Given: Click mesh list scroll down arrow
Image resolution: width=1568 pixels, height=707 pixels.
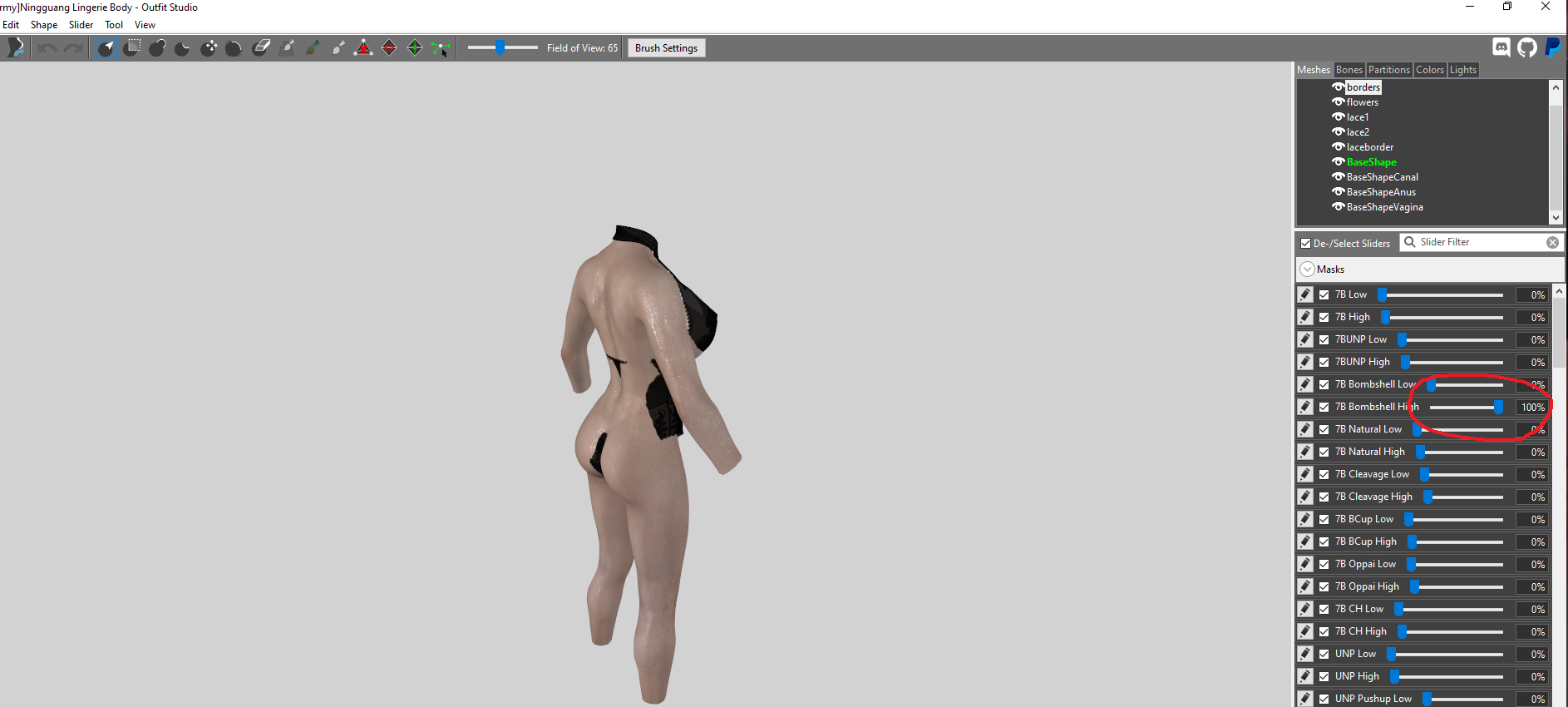Looking at the screenshot, I should point(1556,217).
